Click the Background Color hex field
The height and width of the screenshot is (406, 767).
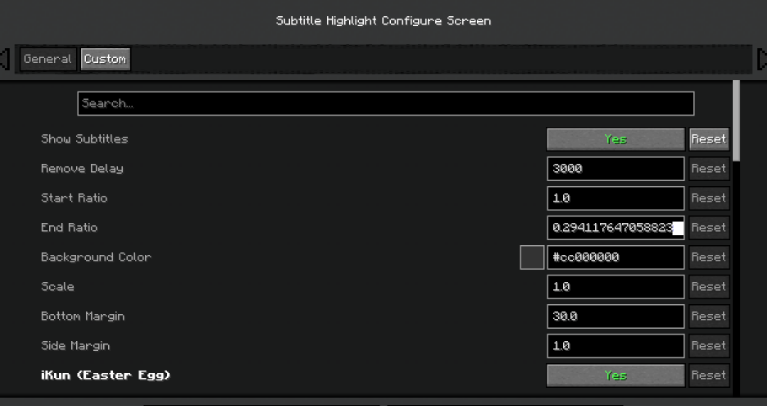click(x=615, y=257)
